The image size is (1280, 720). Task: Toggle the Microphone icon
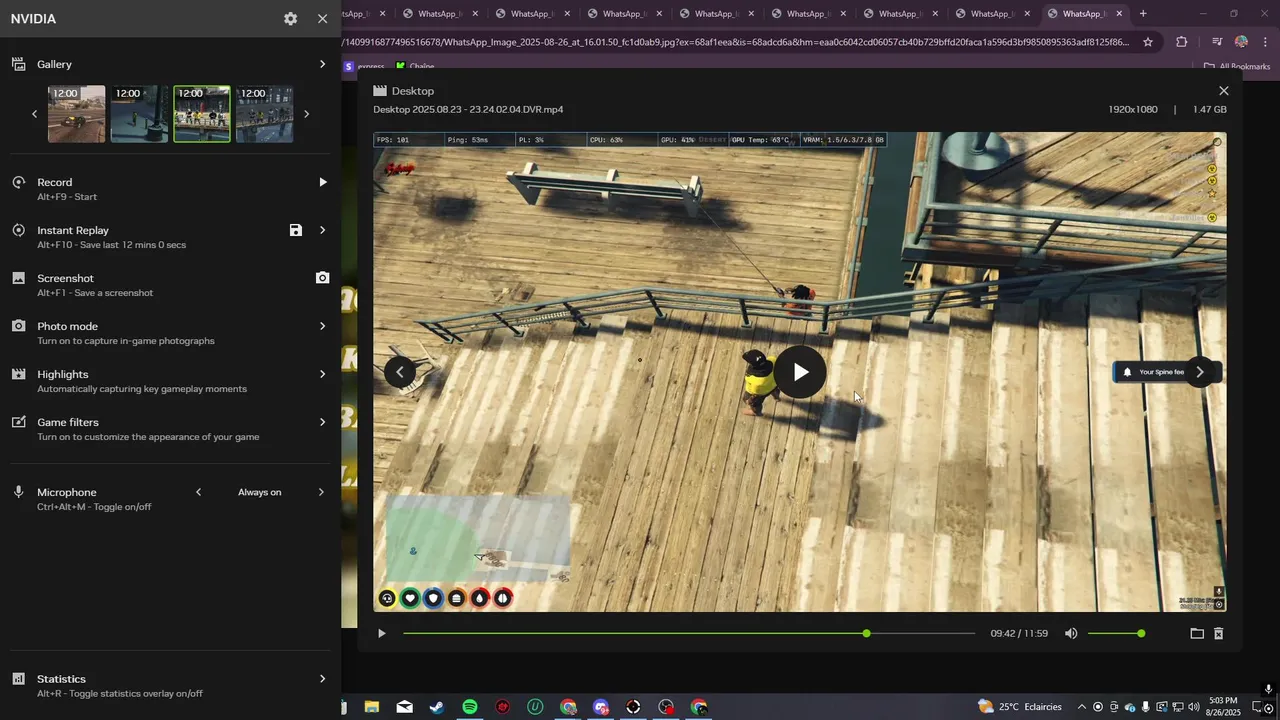[x=18, y=492]
